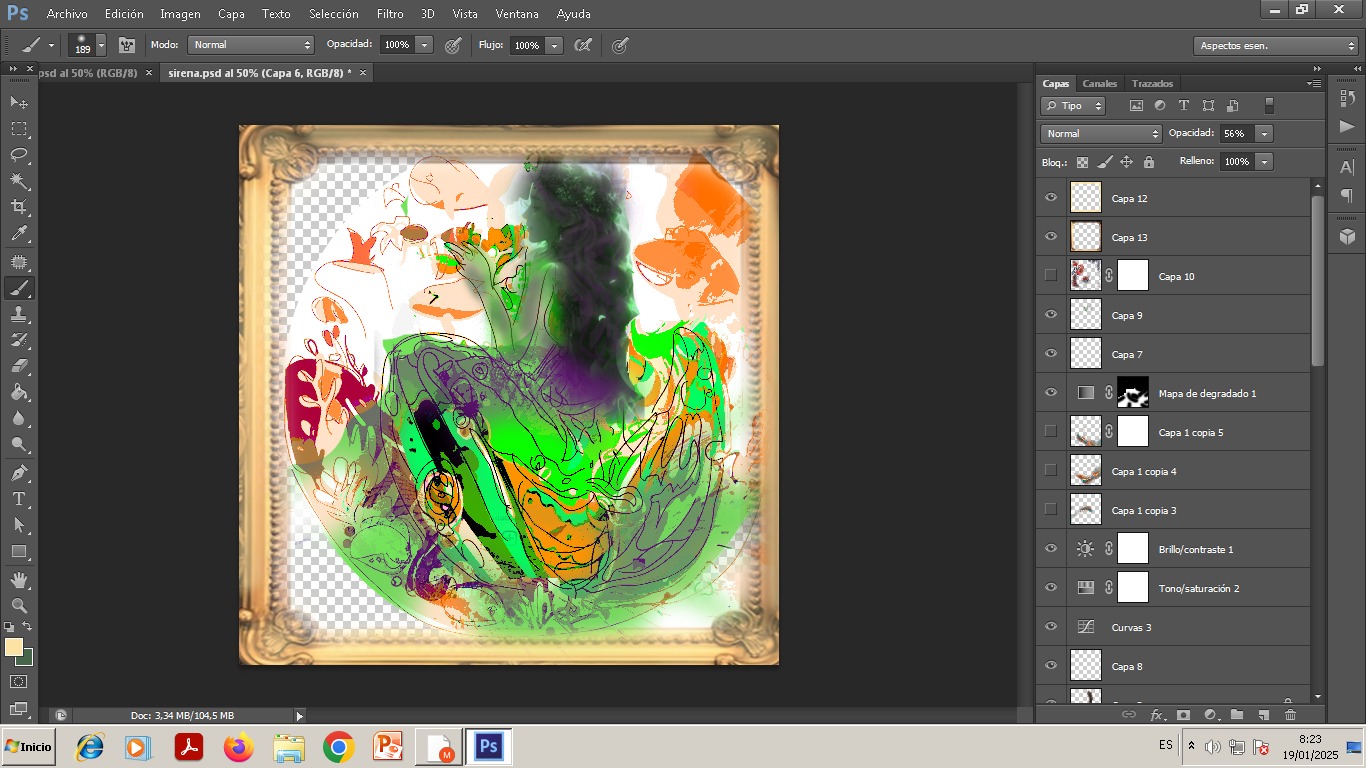Create a new layer group folder
The height and width of the screenshot is (768, 1366).
point(1237,715)
